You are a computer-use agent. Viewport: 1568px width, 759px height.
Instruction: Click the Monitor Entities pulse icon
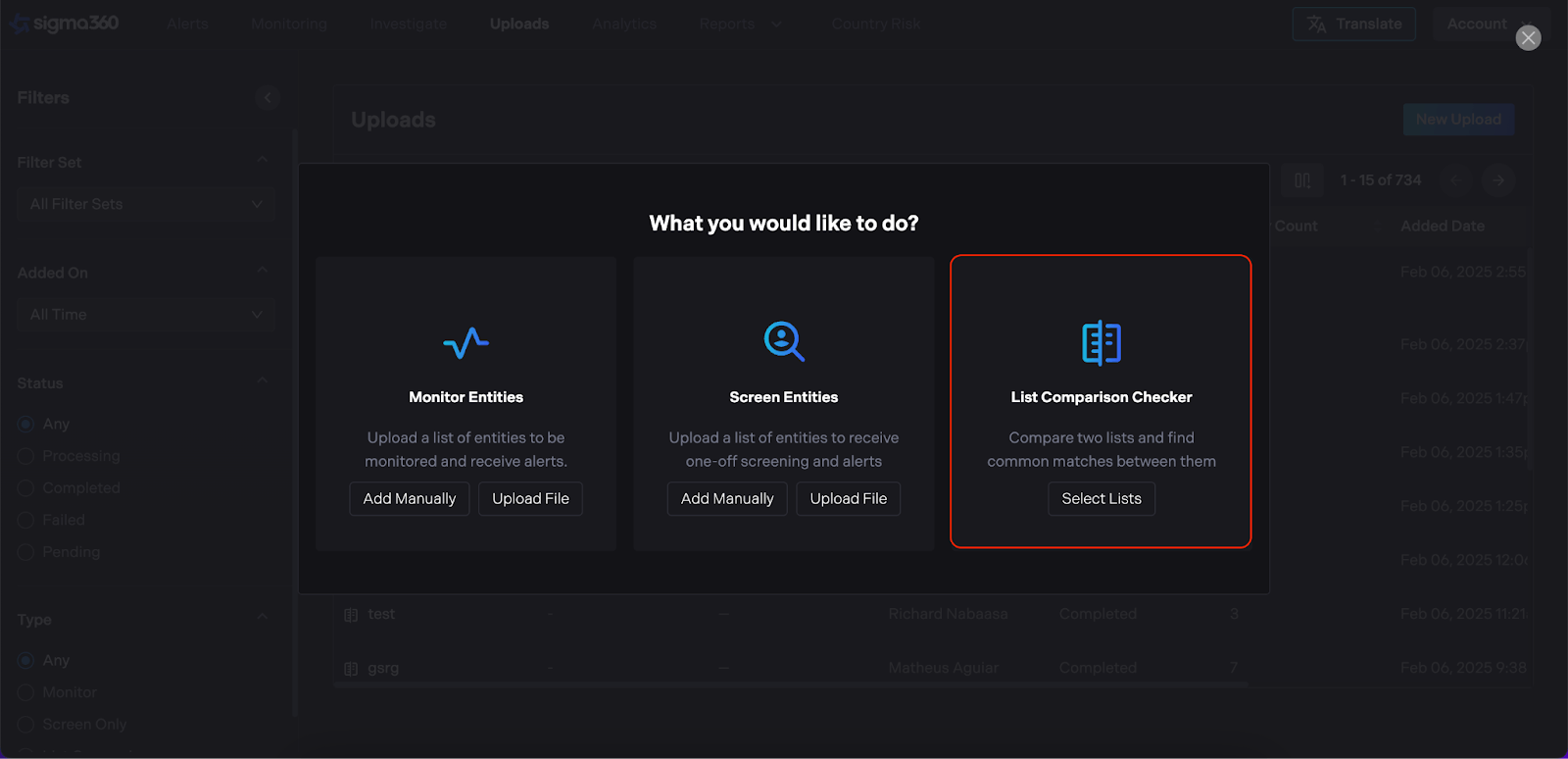465,342
